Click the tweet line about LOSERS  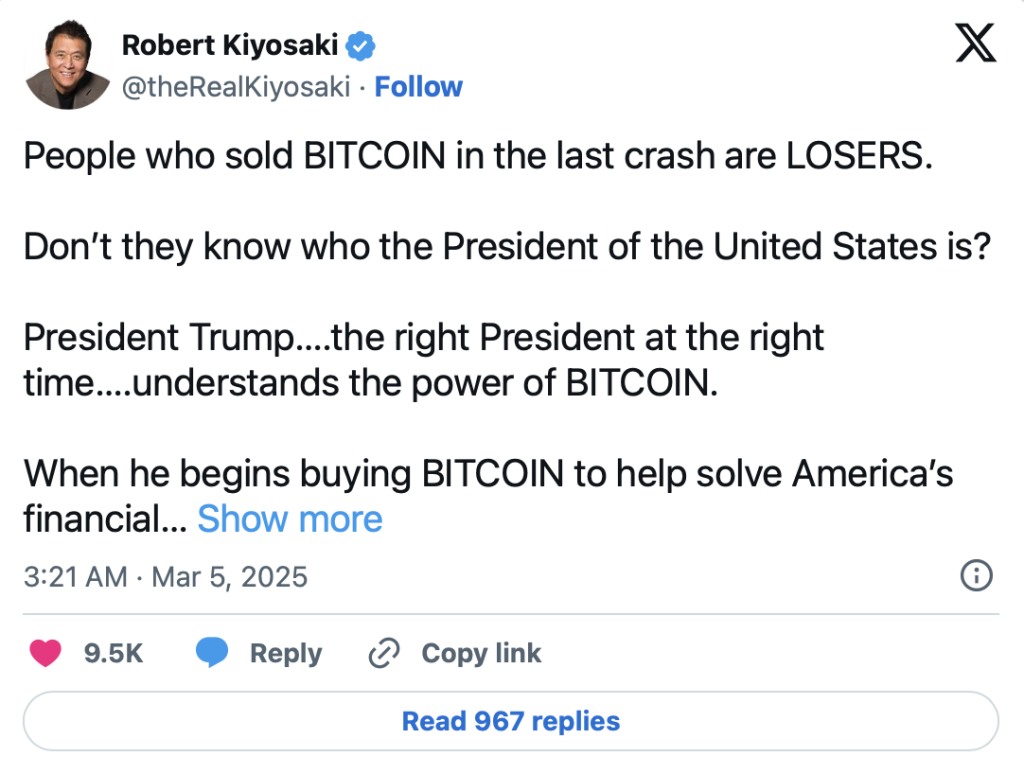pos(477,158)
